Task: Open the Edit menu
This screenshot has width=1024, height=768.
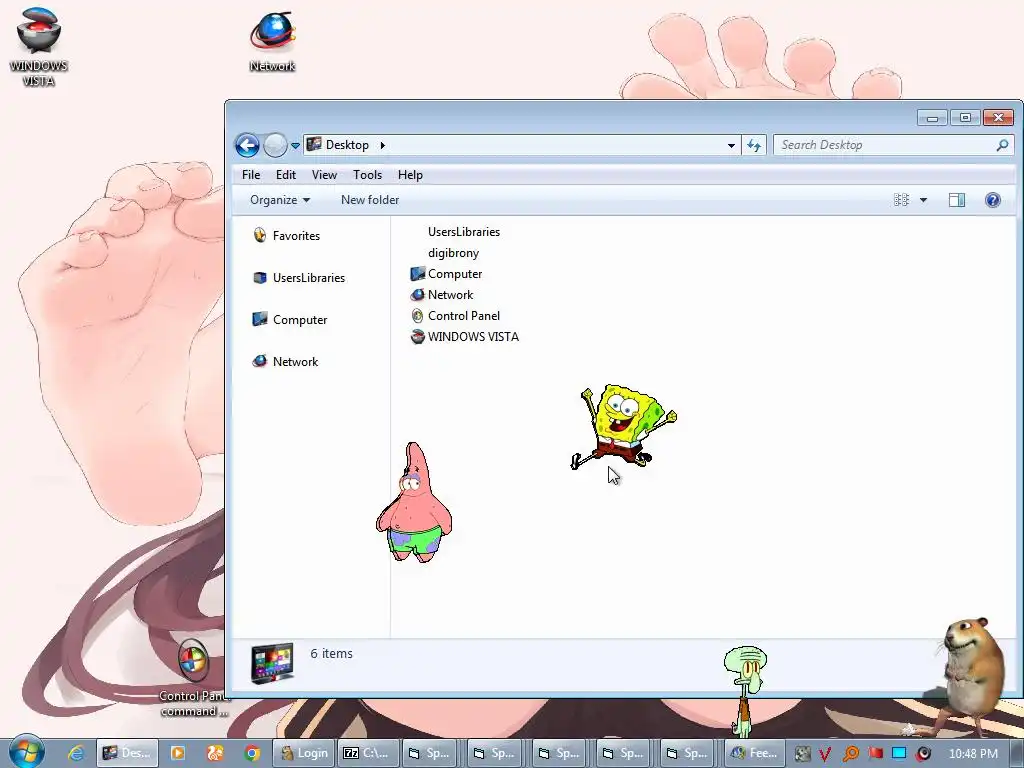Action: (x=285, y=174)
